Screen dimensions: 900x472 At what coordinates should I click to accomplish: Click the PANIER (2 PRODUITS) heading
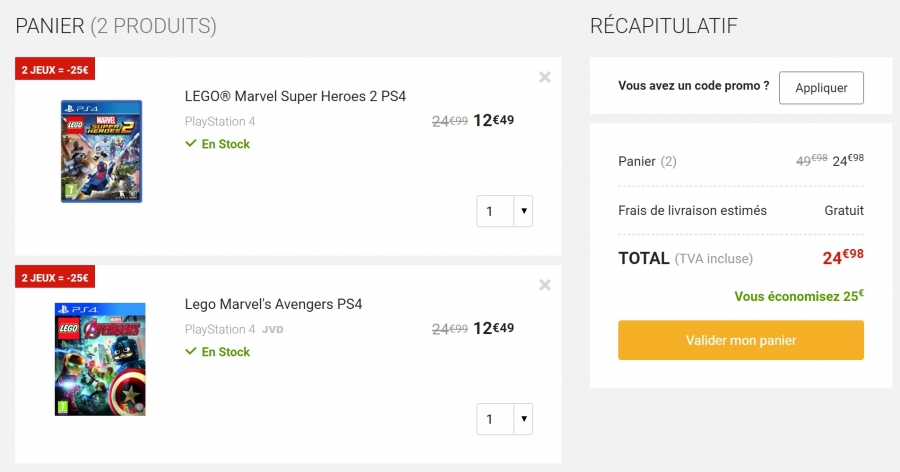116,26
